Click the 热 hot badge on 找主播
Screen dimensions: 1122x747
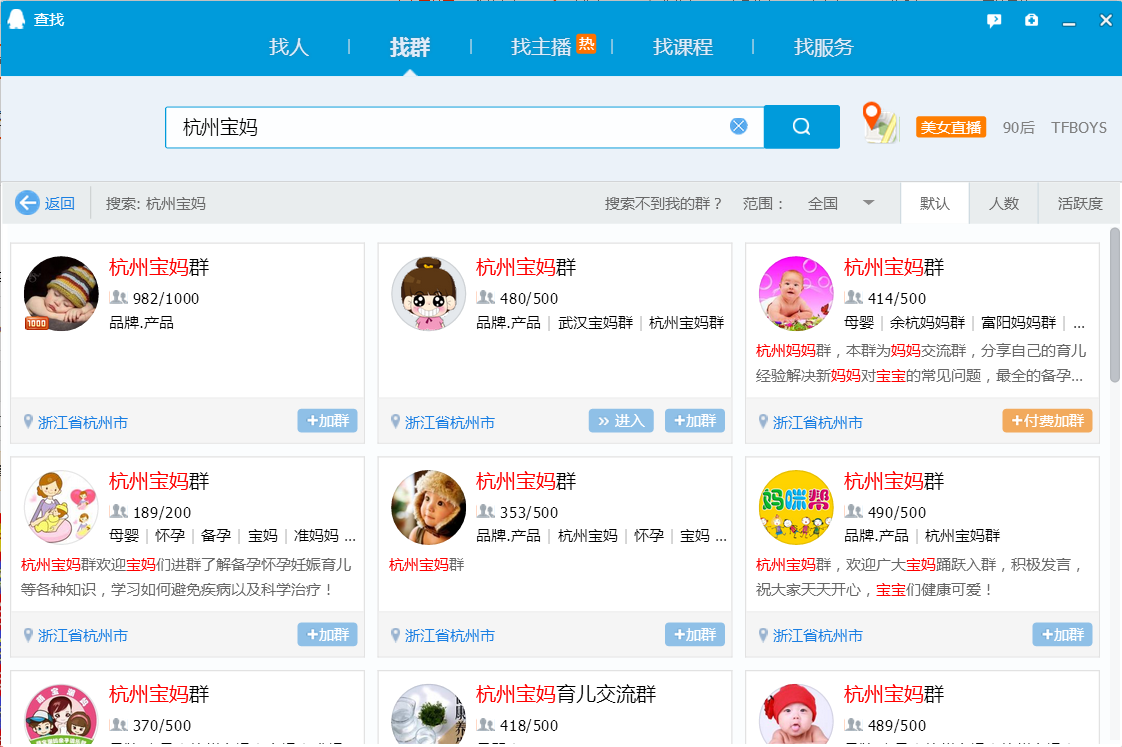click(x=586, y=44)
